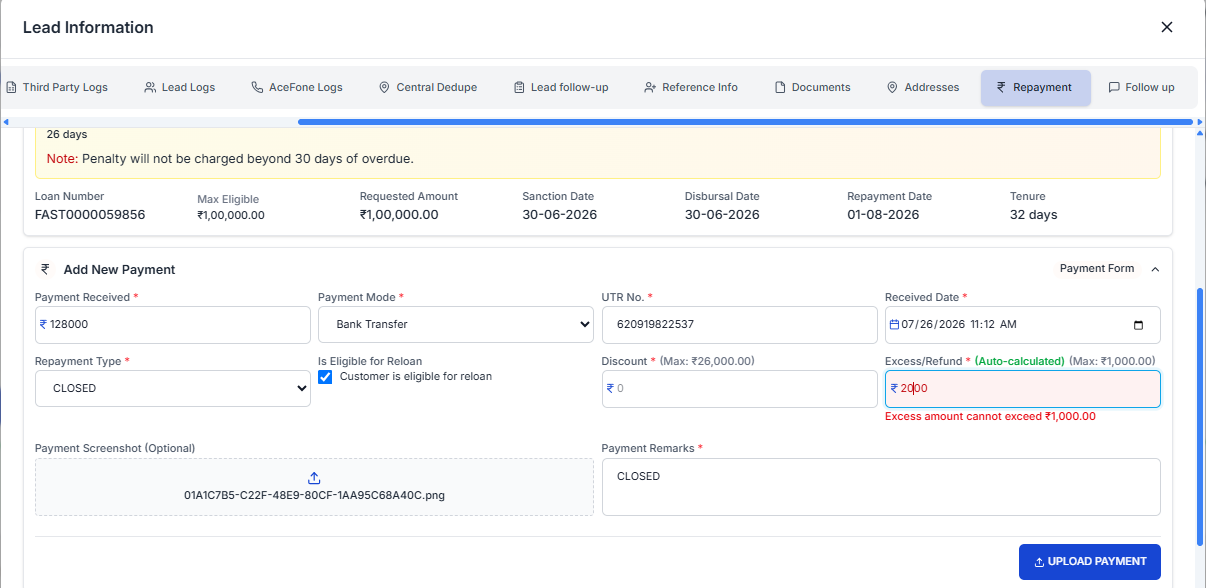The image size is (1206, 588).
Task: Select the Repayment tab
Action: click(x=1035, y=87)
